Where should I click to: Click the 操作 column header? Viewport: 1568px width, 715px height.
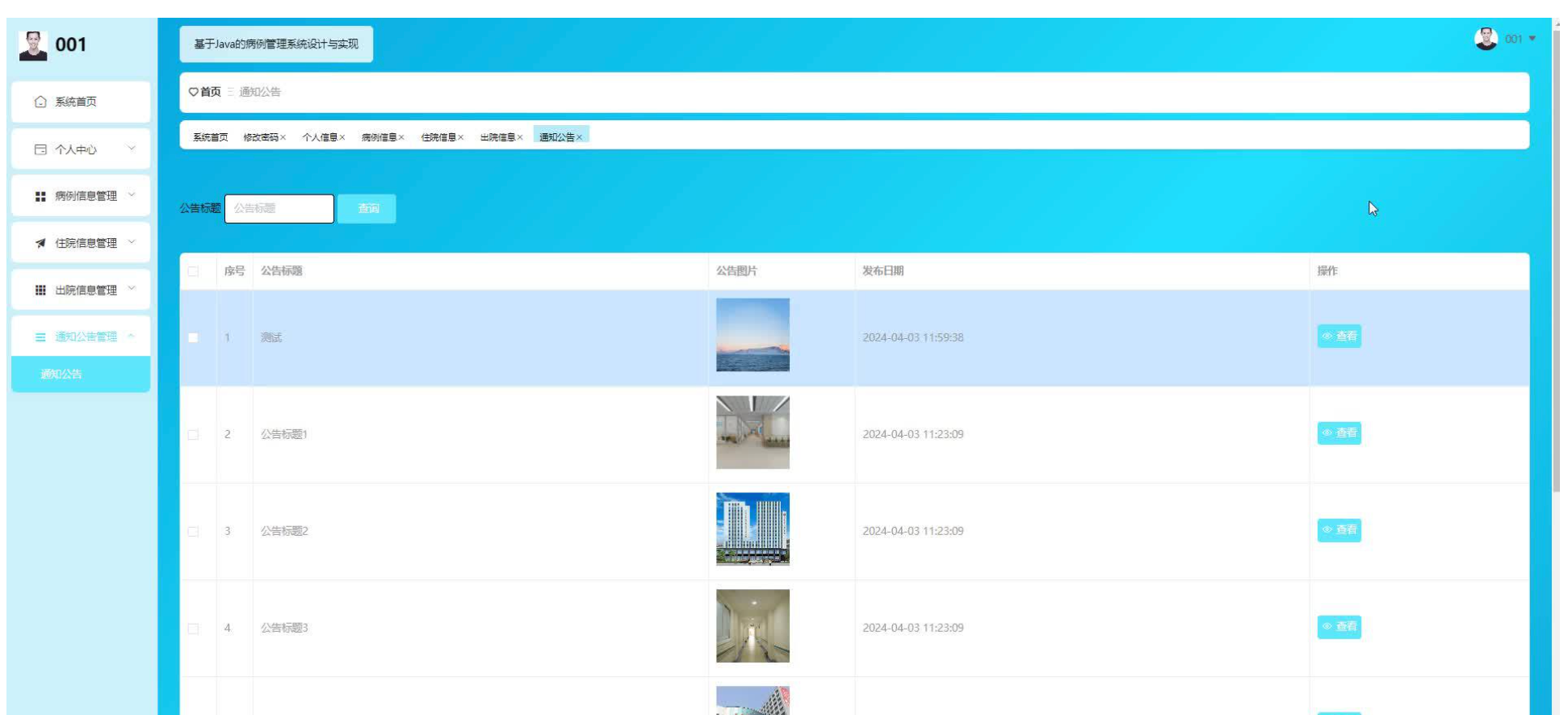[1327, 271]
